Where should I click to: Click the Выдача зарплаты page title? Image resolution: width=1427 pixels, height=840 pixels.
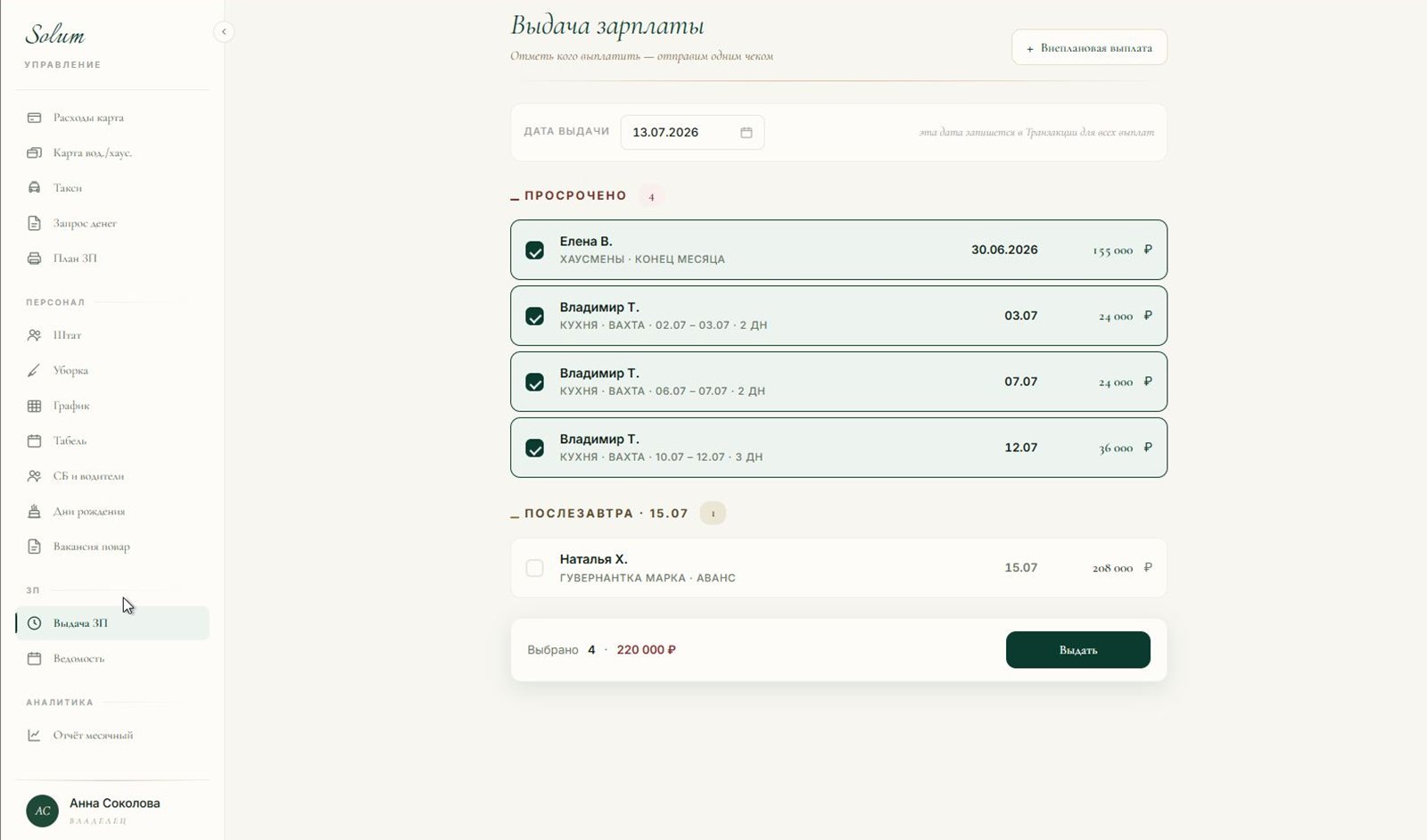607,27
